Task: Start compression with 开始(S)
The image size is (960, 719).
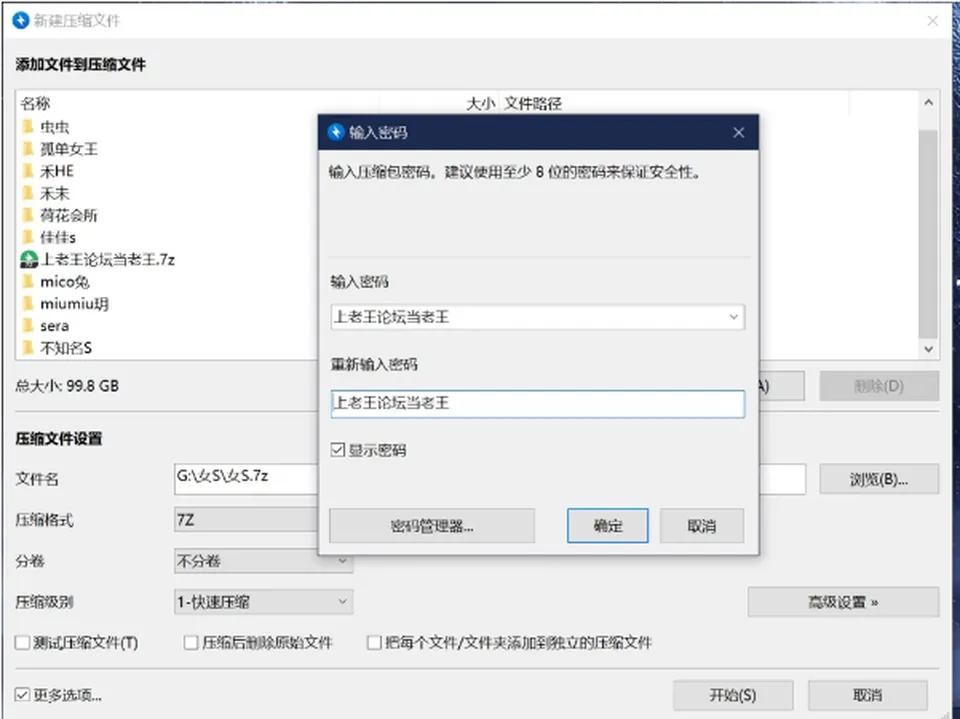Action: click(733, 695)
